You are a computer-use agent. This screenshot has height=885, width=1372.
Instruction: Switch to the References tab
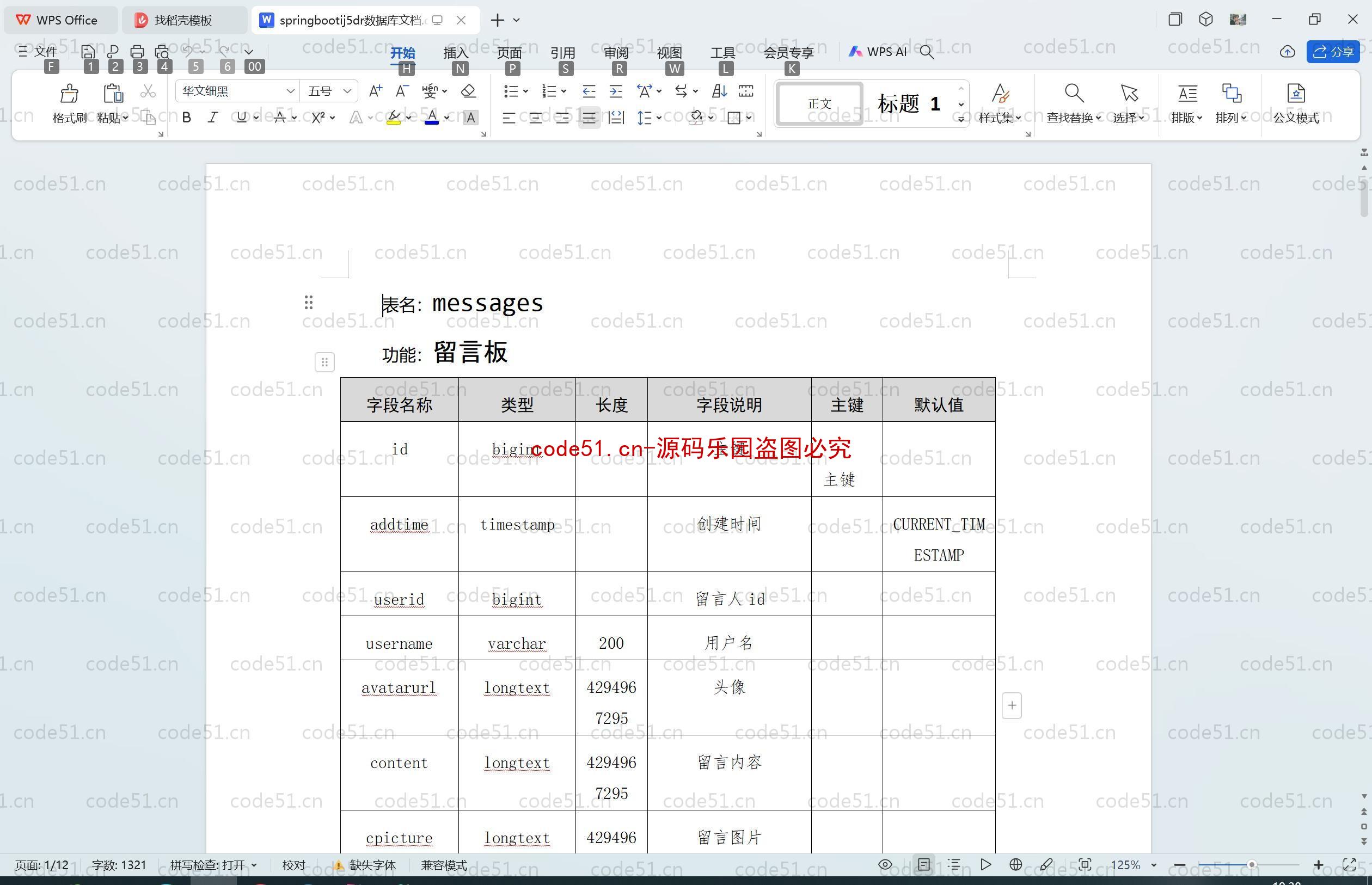click(563, 53)
